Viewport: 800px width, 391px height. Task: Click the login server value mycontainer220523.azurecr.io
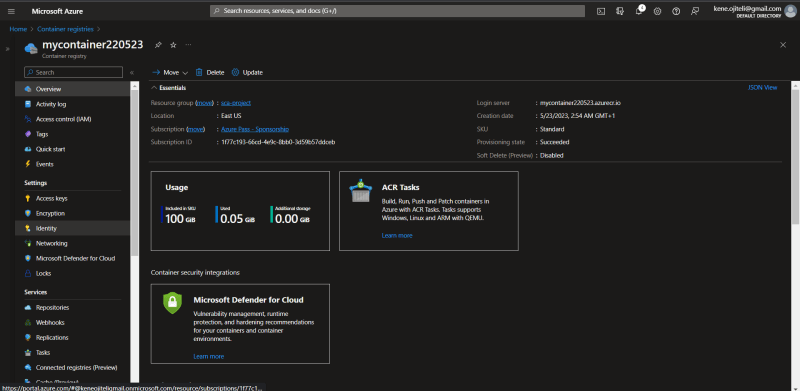point(580,103)
